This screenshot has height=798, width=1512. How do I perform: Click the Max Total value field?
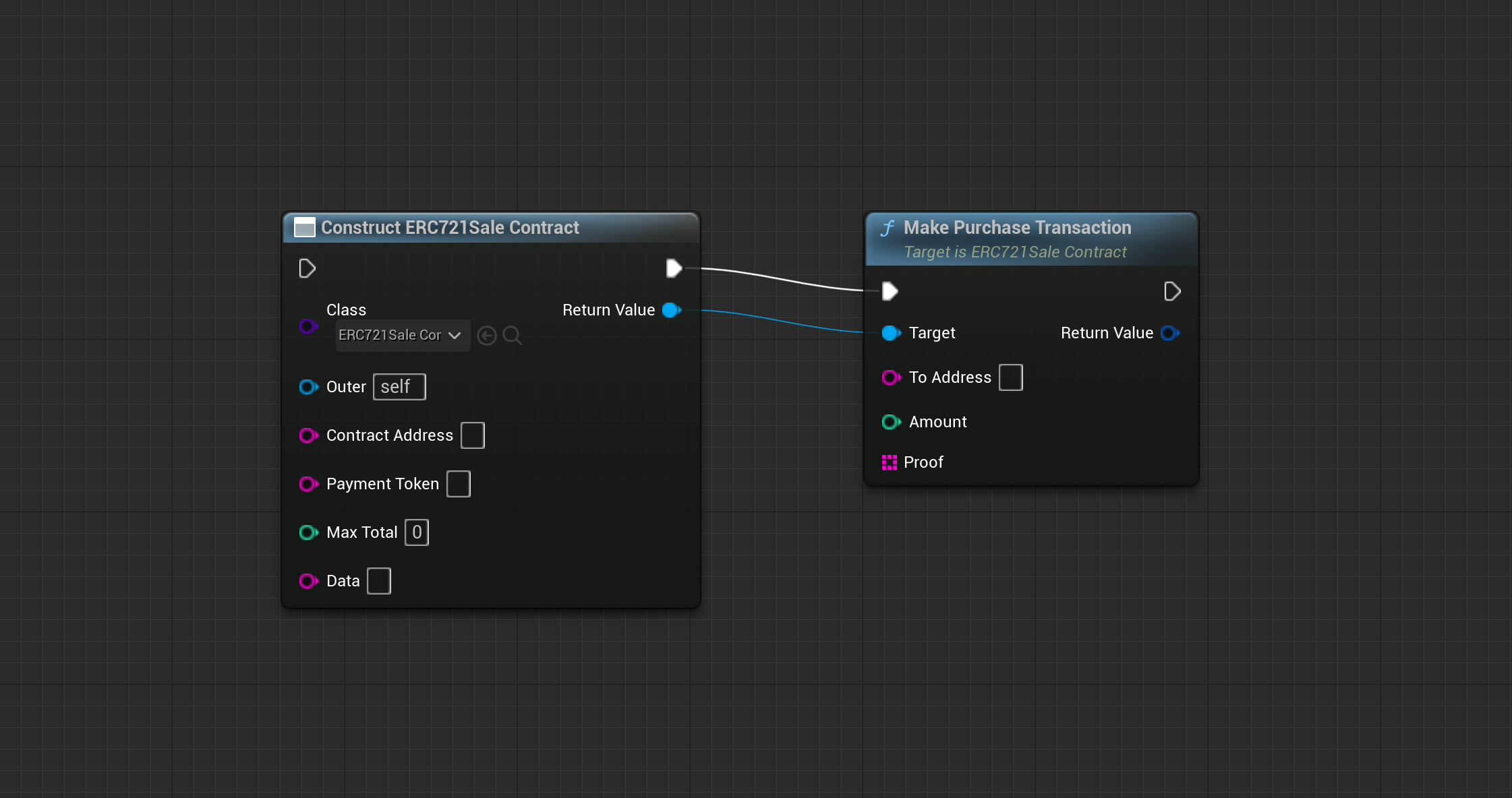pos(416,532)
